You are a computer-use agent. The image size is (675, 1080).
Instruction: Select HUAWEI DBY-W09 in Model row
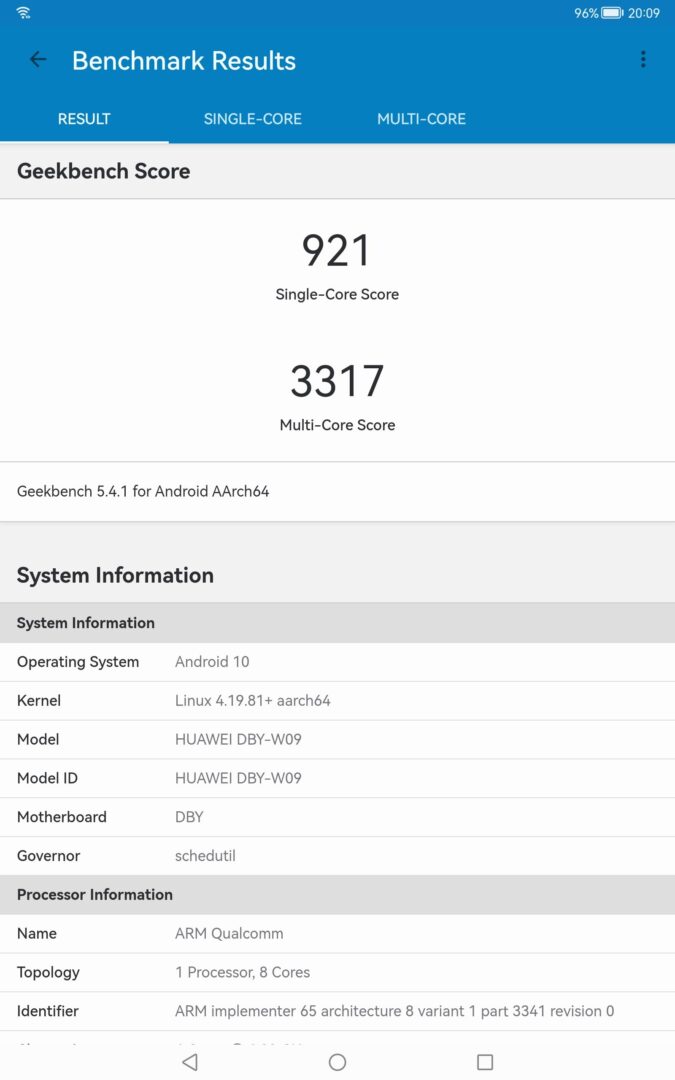coord(238,739)
